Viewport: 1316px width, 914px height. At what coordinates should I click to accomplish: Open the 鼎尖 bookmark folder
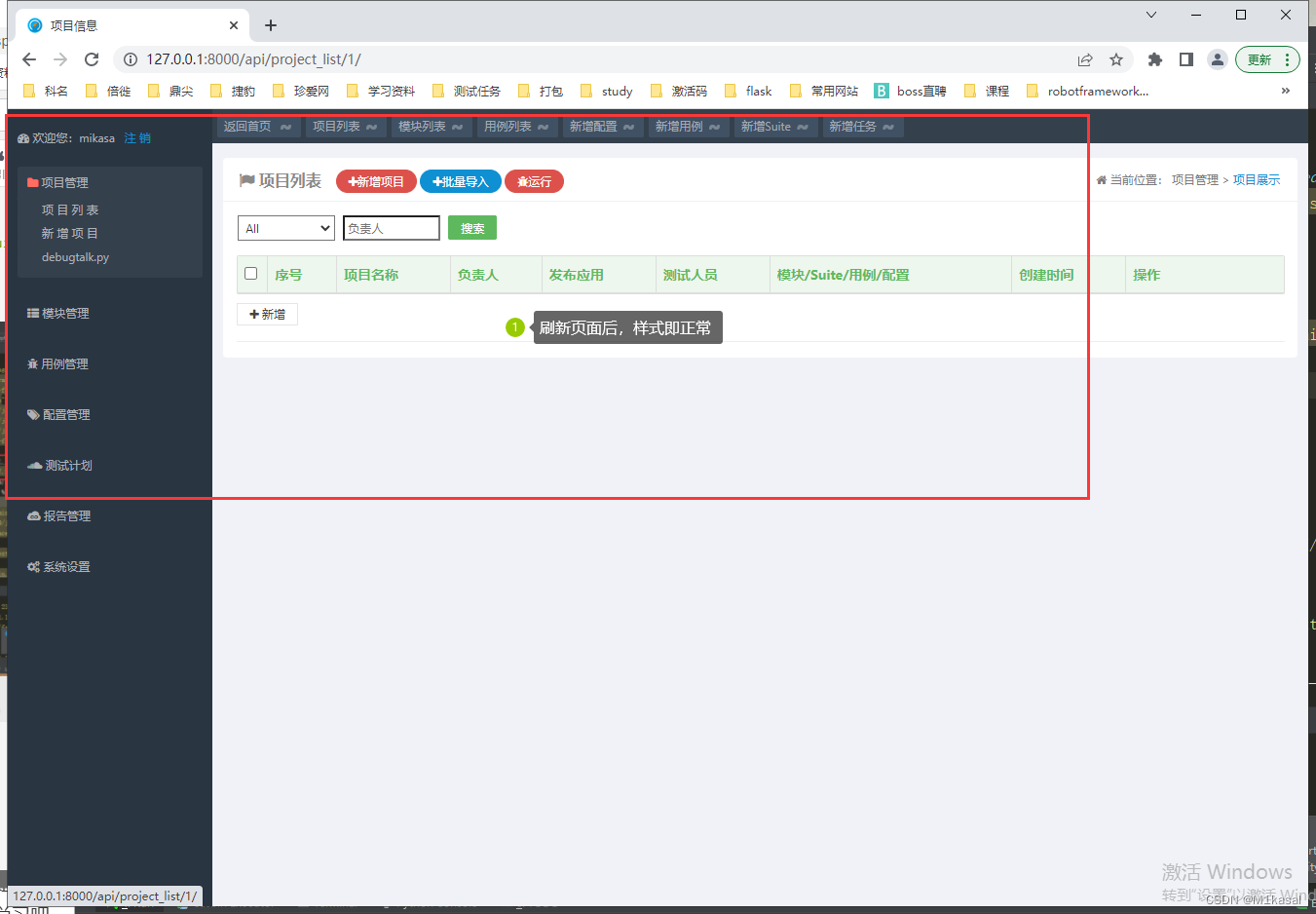pos(170,91)
